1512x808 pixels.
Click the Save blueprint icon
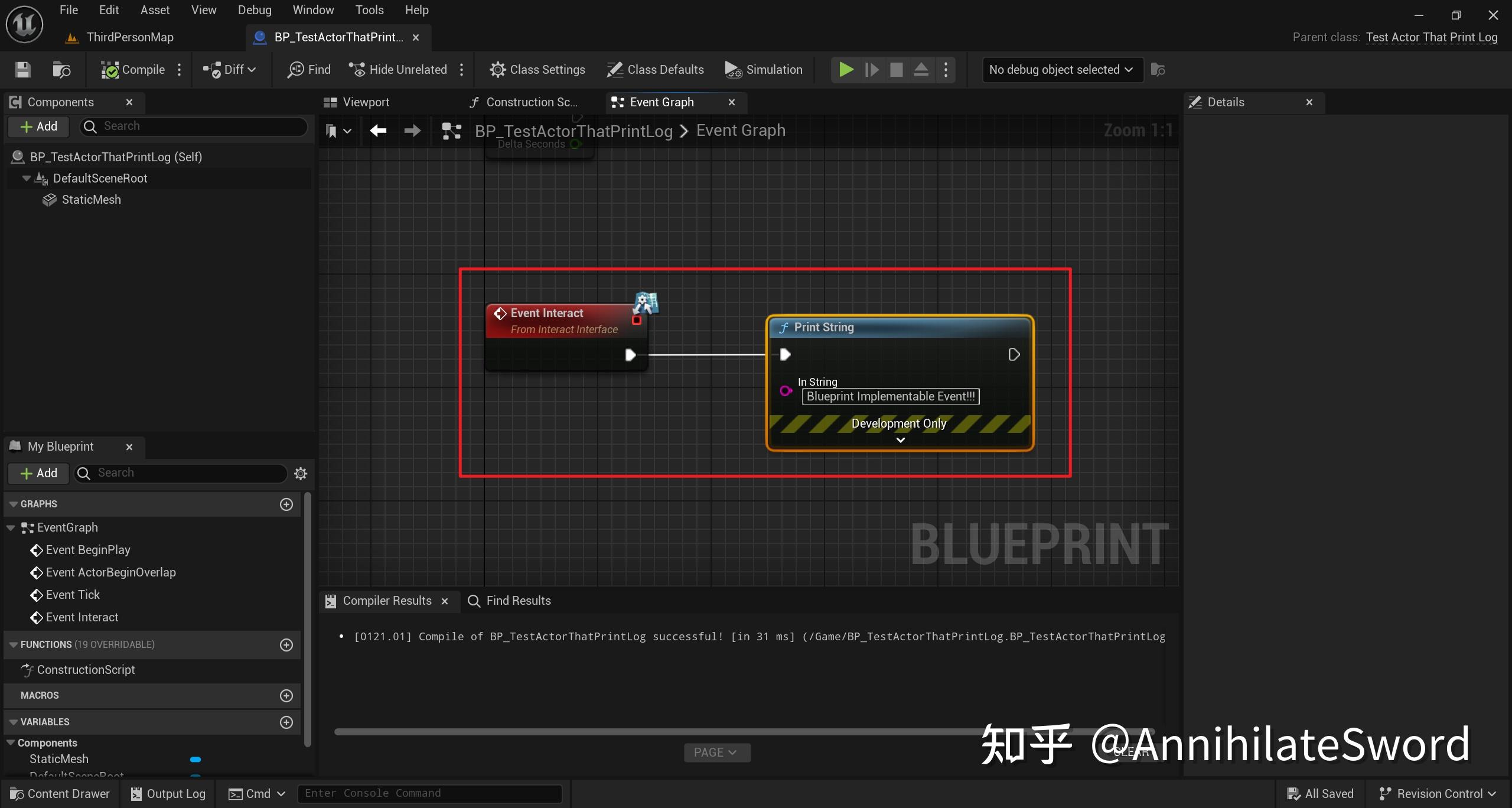point(23,70)
